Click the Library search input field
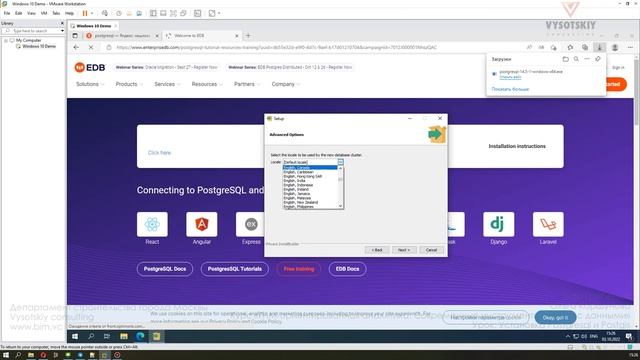The image size is (640, 360). point(31,31)
